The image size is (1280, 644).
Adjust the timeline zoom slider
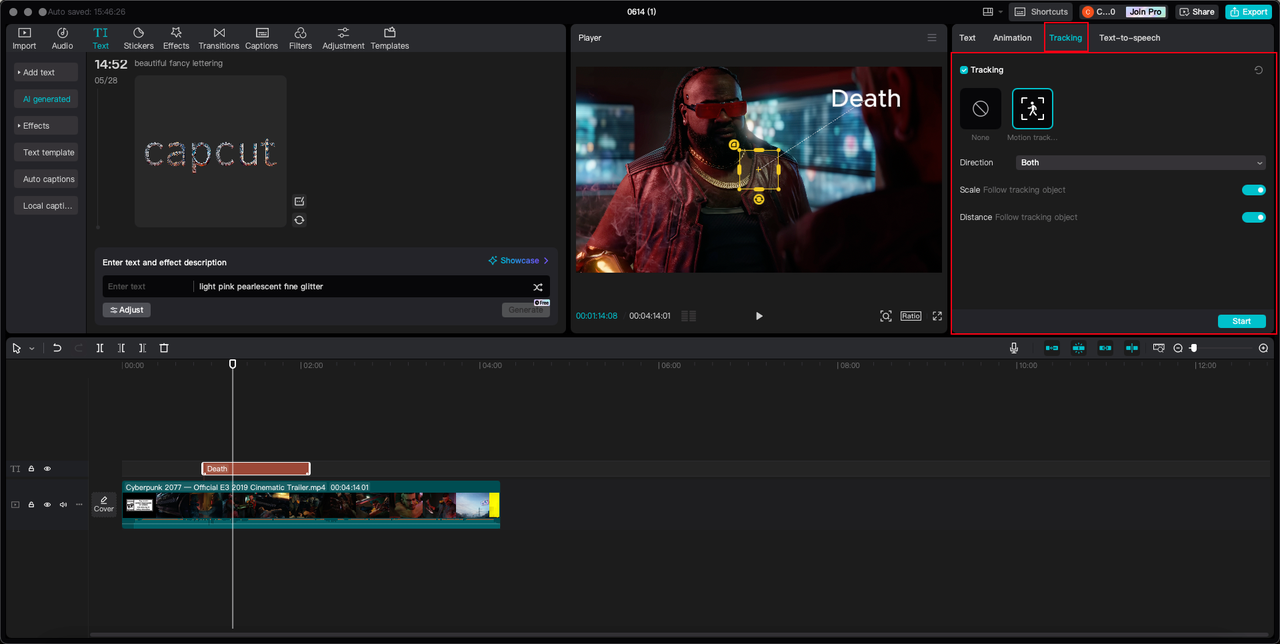pyautogui.click(x=1193, y=348)
